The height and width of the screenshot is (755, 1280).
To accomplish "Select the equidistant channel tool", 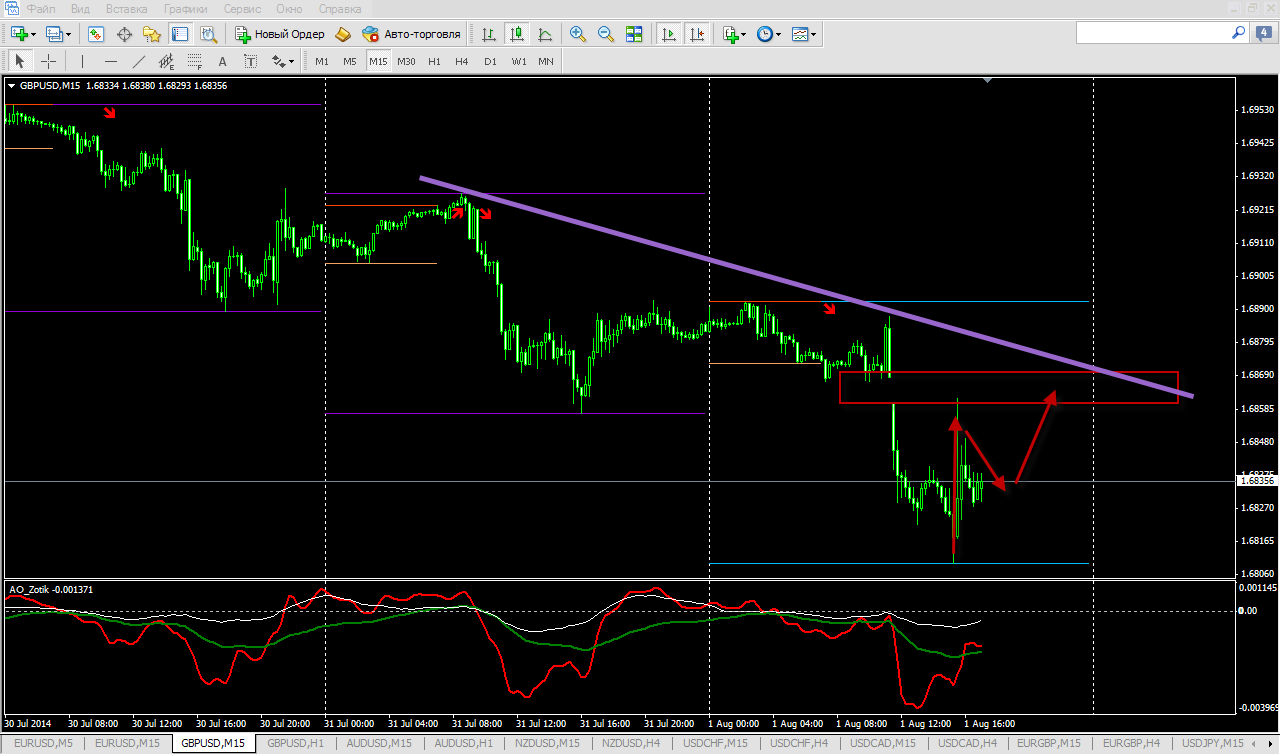I will pos(167,61).
